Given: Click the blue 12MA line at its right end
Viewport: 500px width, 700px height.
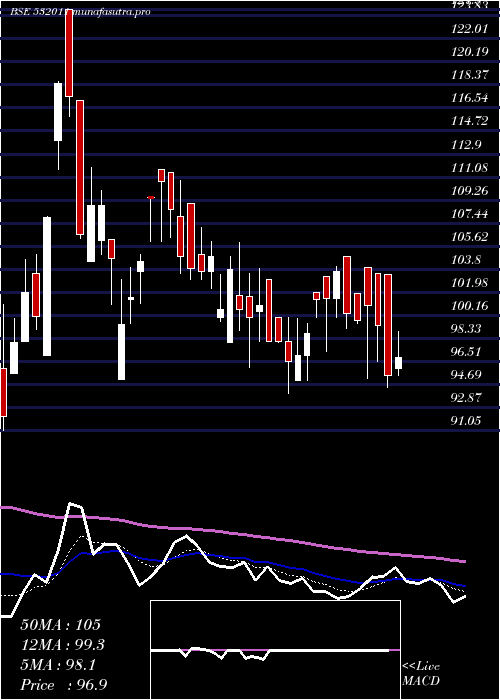Looking at the screenshot, I should pos(462,585).
